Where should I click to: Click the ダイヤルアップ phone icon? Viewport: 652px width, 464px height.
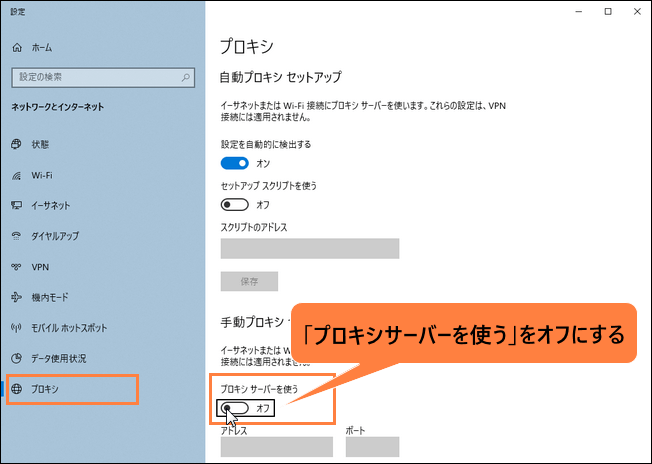[16, 236]
